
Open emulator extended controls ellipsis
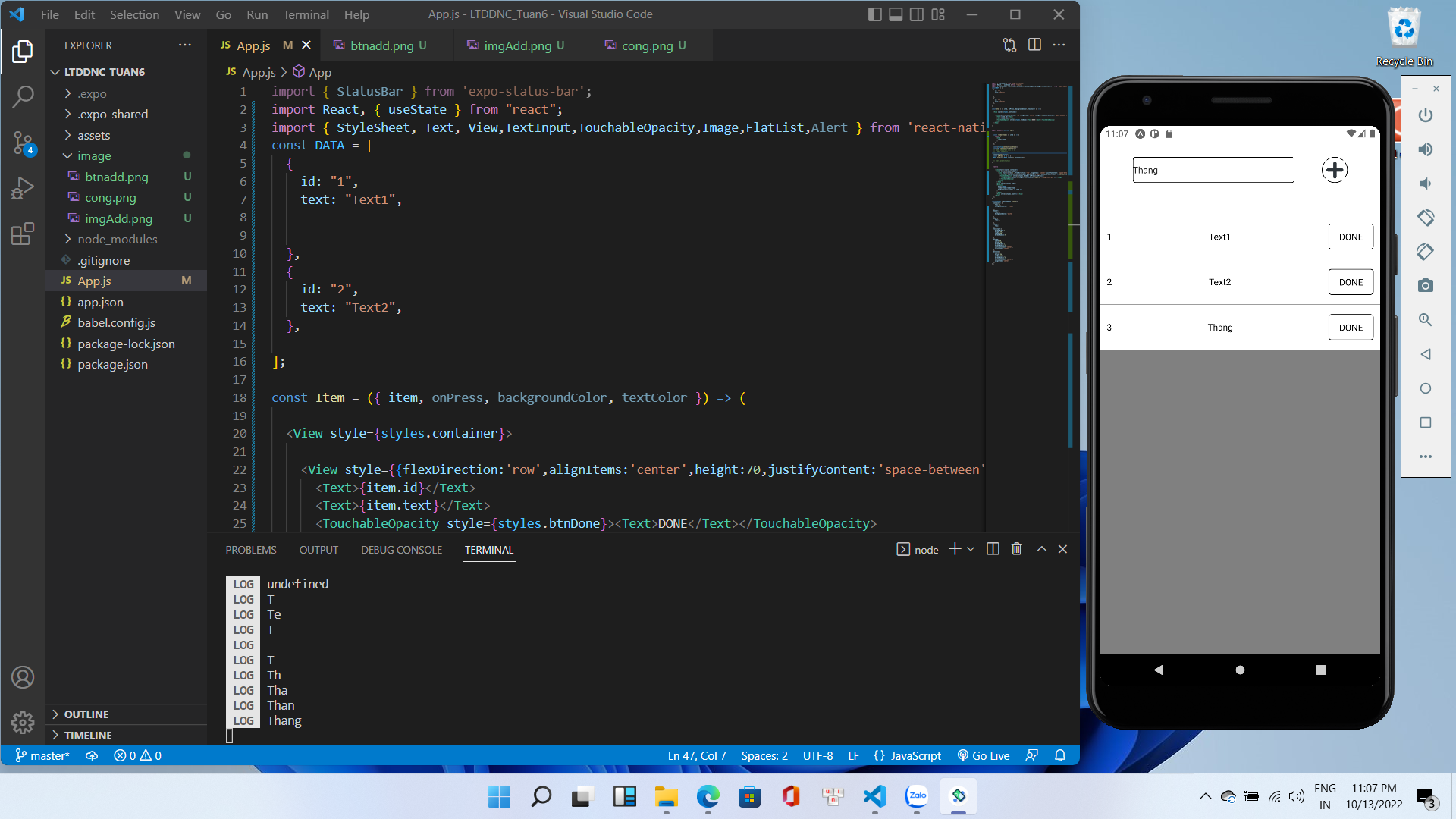coord(1426,457)
